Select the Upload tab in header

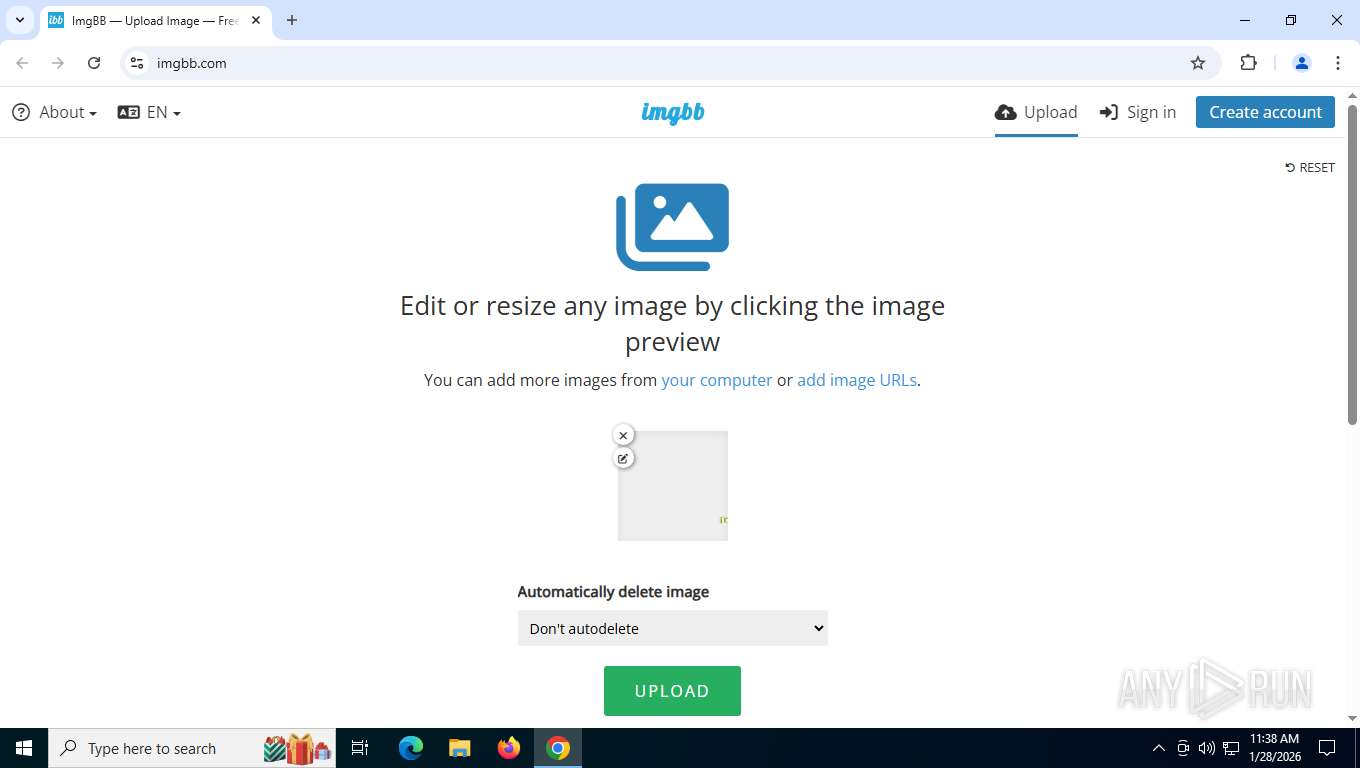tap(1036, 112)
